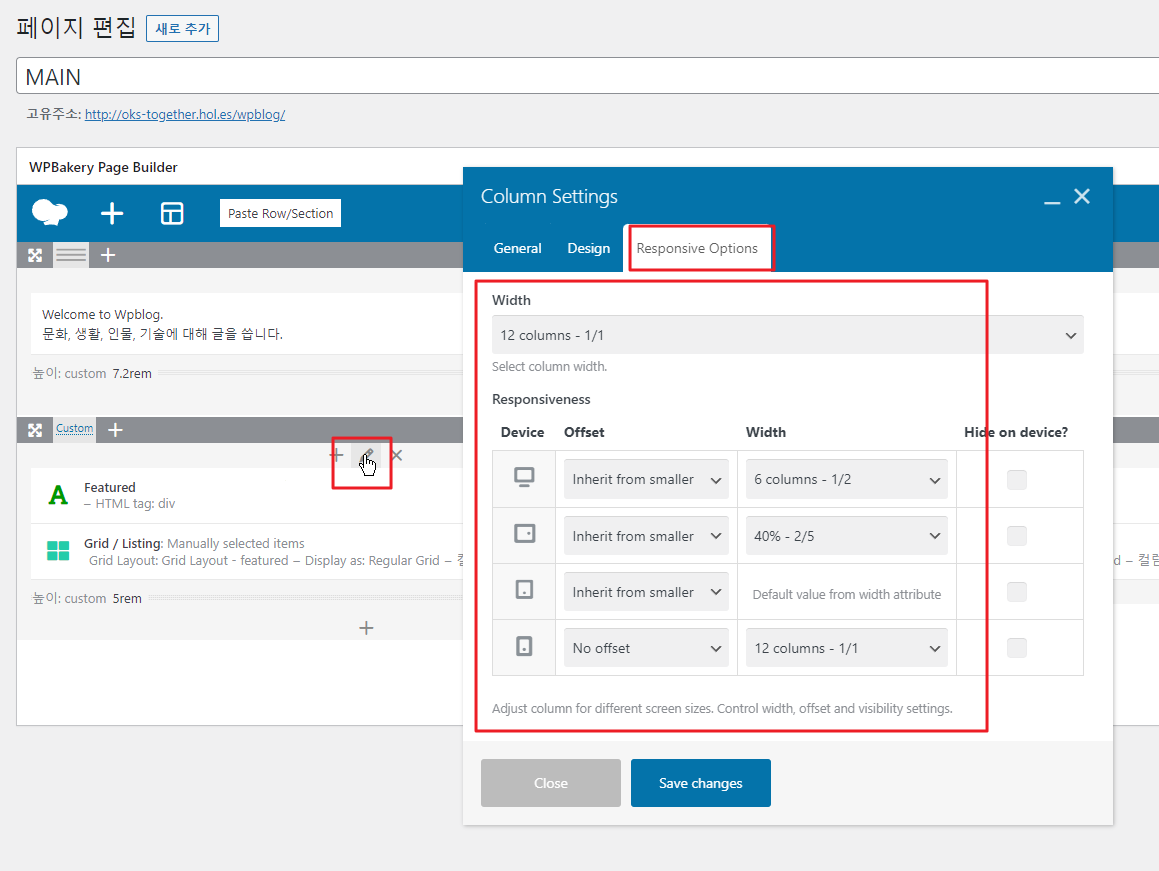The width and height of the screenshot is (1159, 871).
Task: Open landscape-tablet row offset dropdown
Action: pos(646,536)
